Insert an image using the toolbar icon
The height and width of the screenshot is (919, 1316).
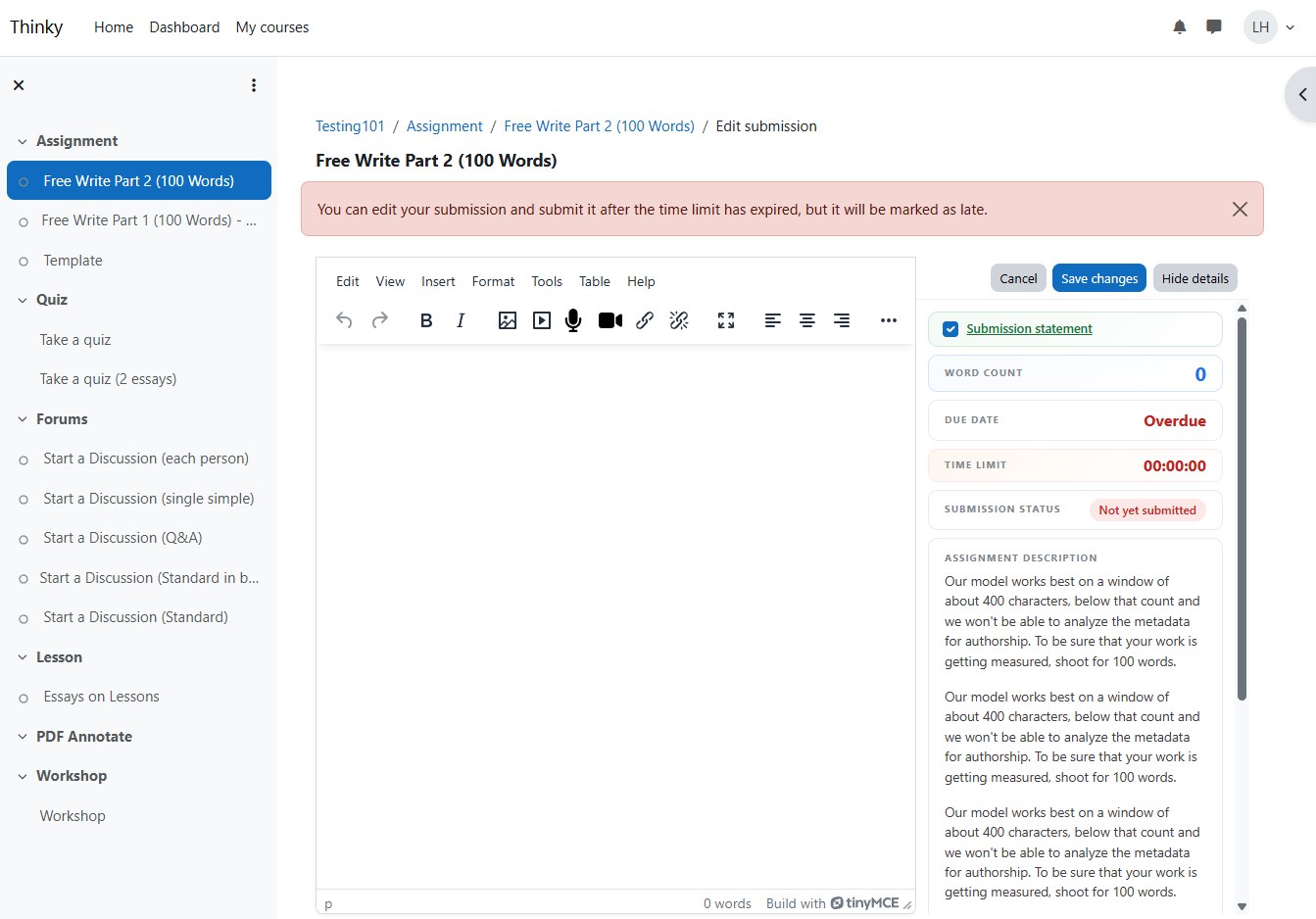[508, 320]
